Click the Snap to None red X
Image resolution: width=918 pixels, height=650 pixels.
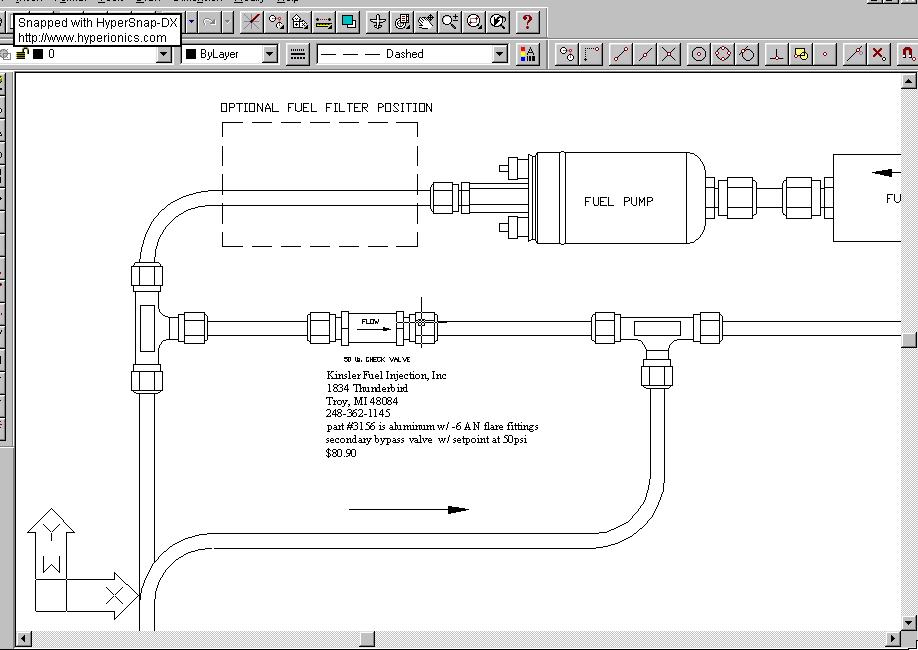pyautogui.click(x=878, y=54)
